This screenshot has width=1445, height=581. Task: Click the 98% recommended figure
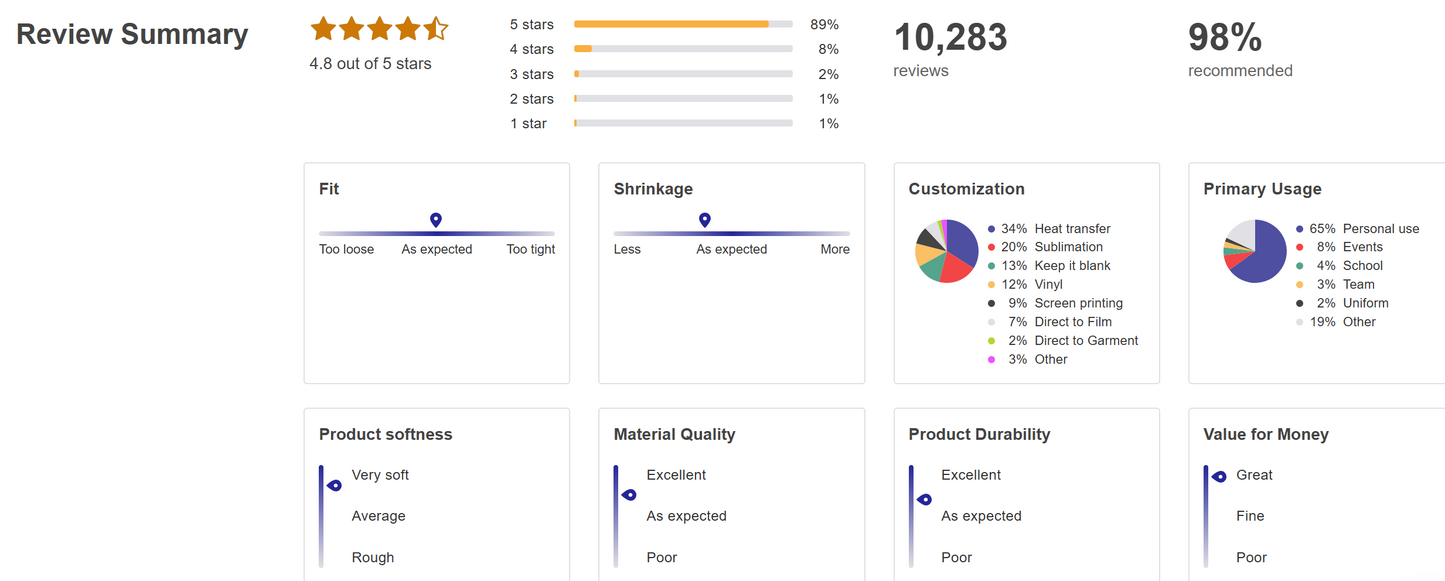coord(1225,38)
